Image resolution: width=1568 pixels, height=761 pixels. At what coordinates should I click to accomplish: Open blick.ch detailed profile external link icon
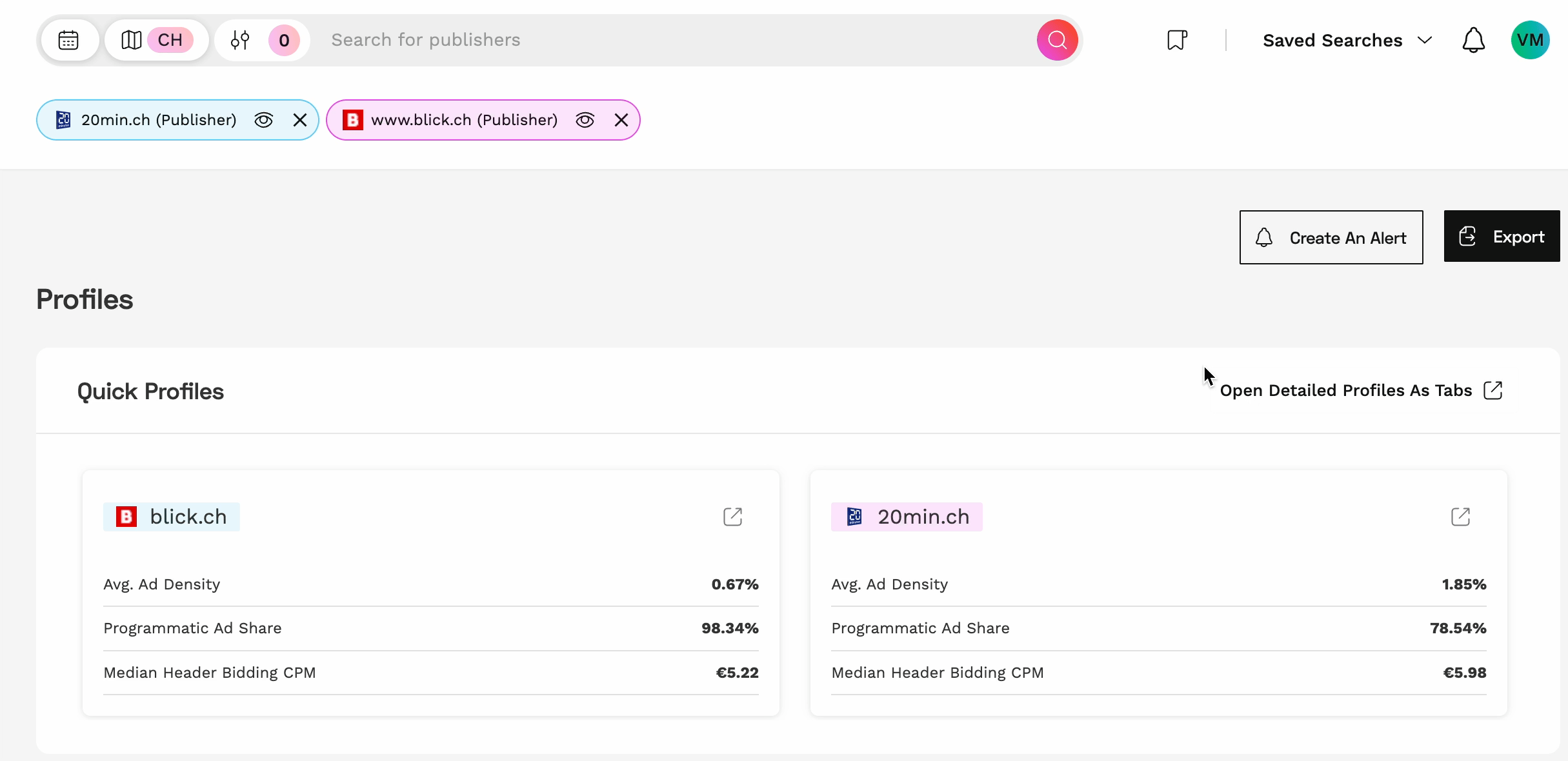[732, 517]
